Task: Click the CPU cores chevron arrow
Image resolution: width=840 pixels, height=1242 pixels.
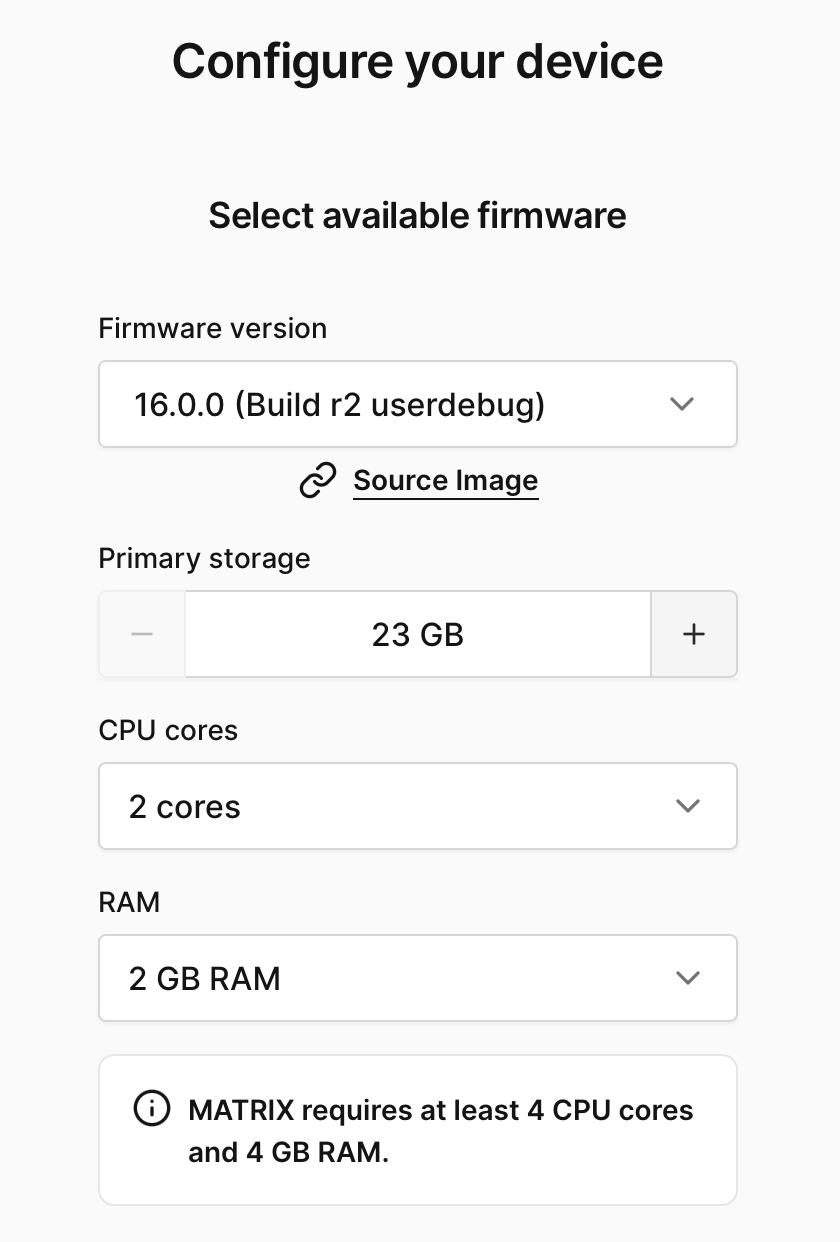Action: coord(688,806)
